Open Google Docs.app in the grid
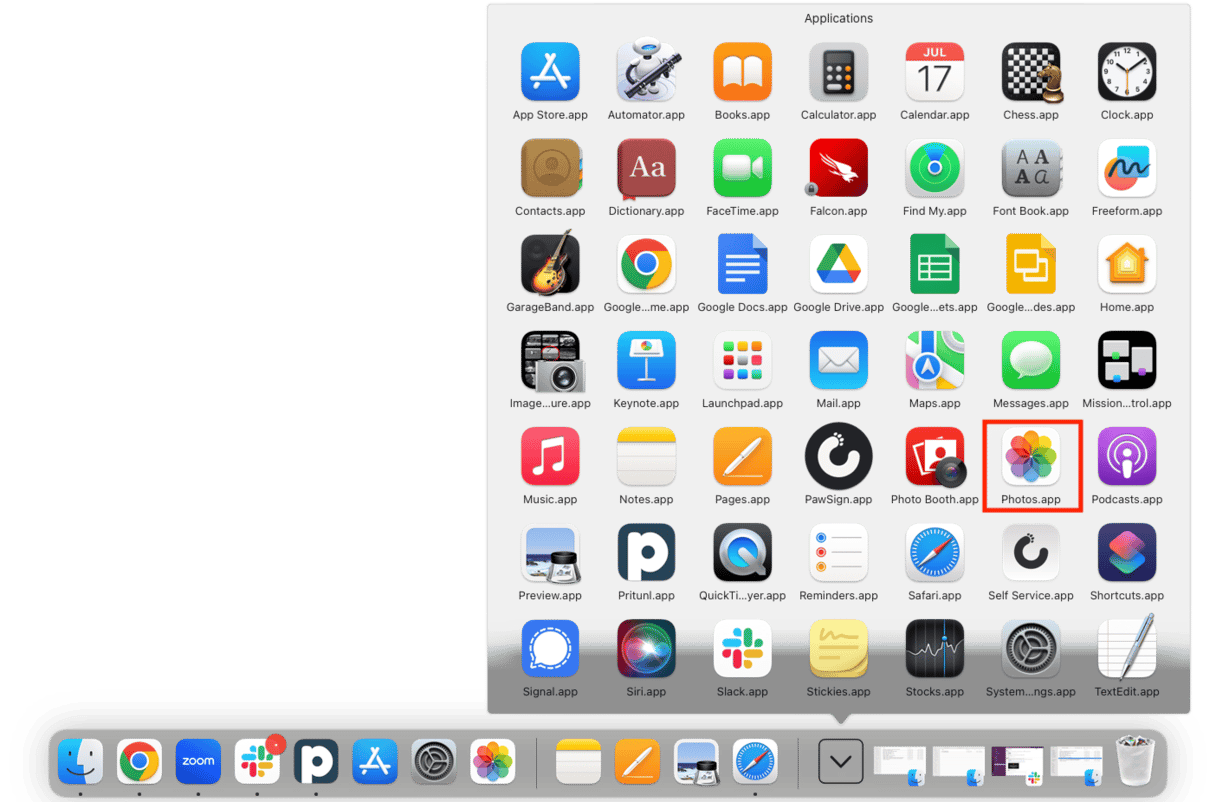The image size is (1216, 802). tap(742, 264)
